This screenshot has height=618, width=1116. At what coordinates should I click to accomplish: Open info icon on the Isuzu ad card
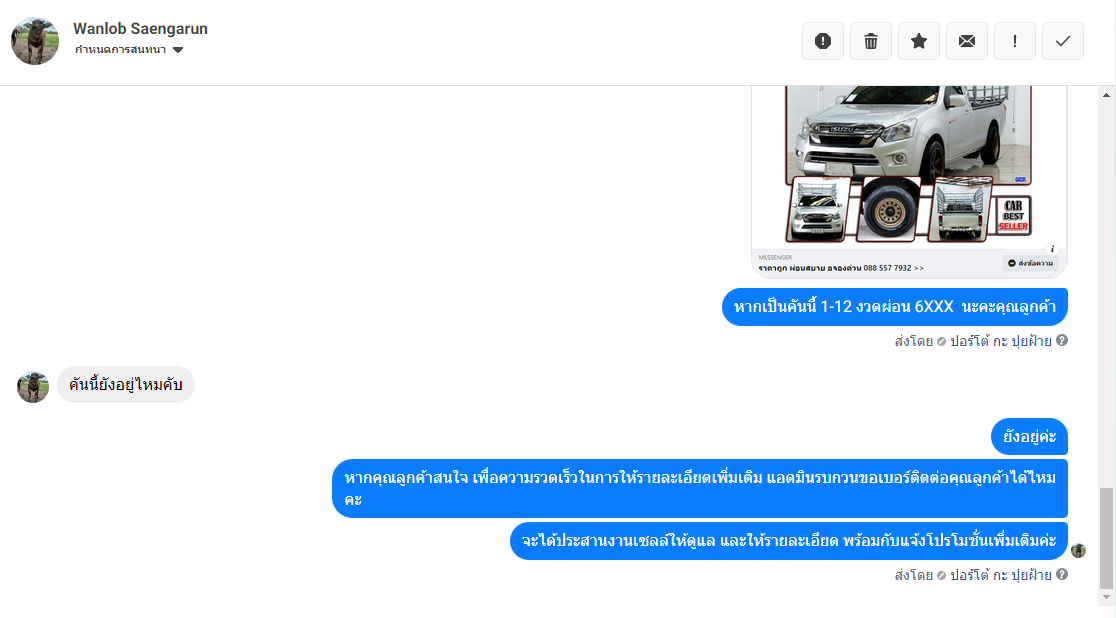(x=1052, y=249)
